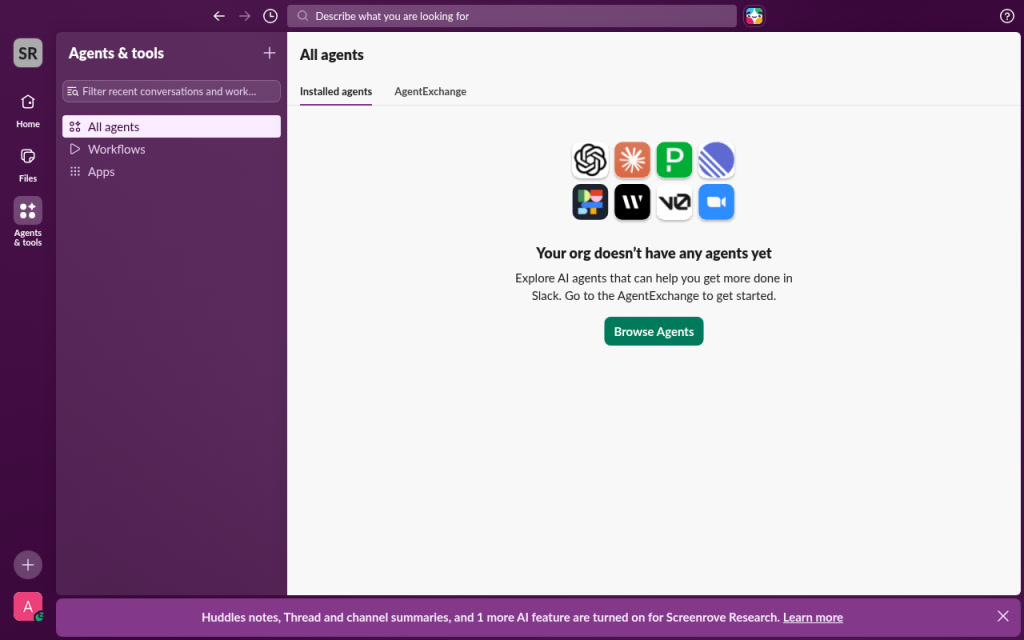Open Apps in the list

(x=172, y=172)
